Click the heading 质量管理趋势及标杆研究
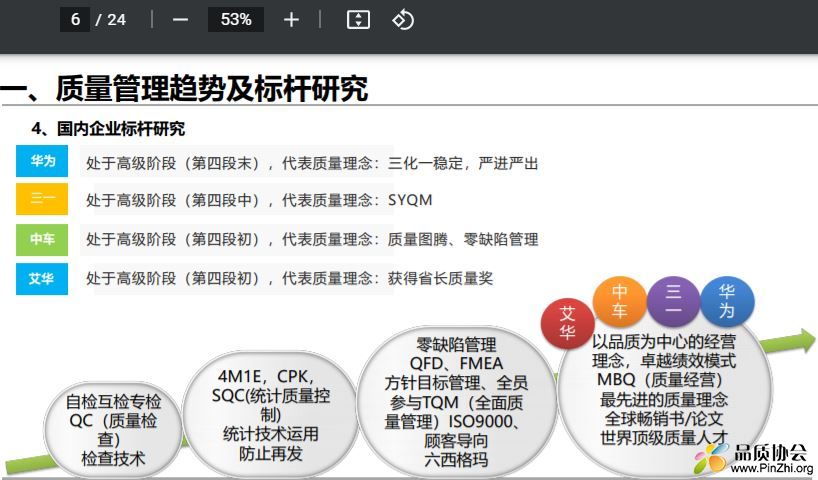The height and width of the screenshot is (480, 818). (212, 88)
